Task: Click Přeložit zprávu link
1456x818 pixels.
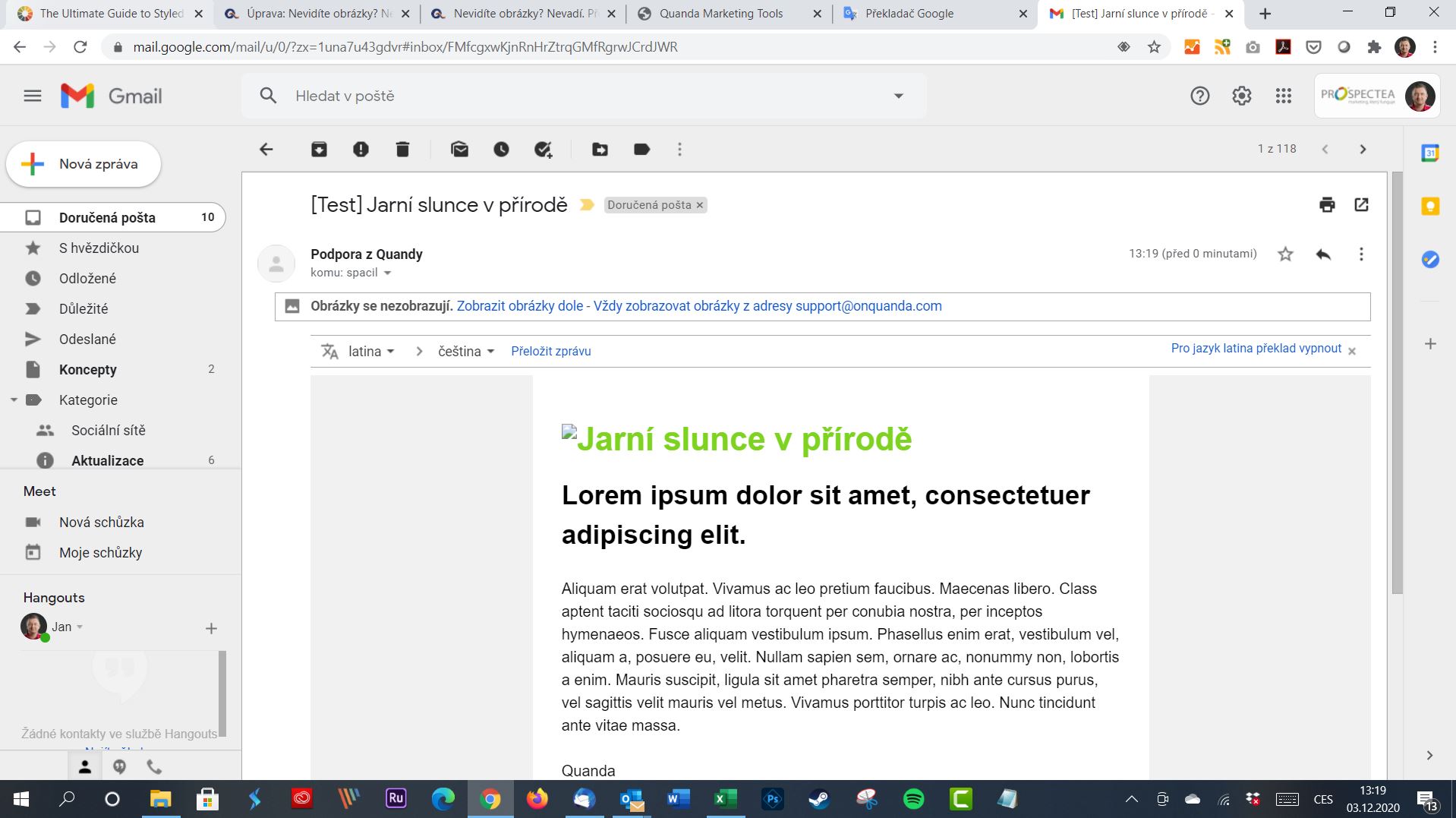Action: [551, 352]
